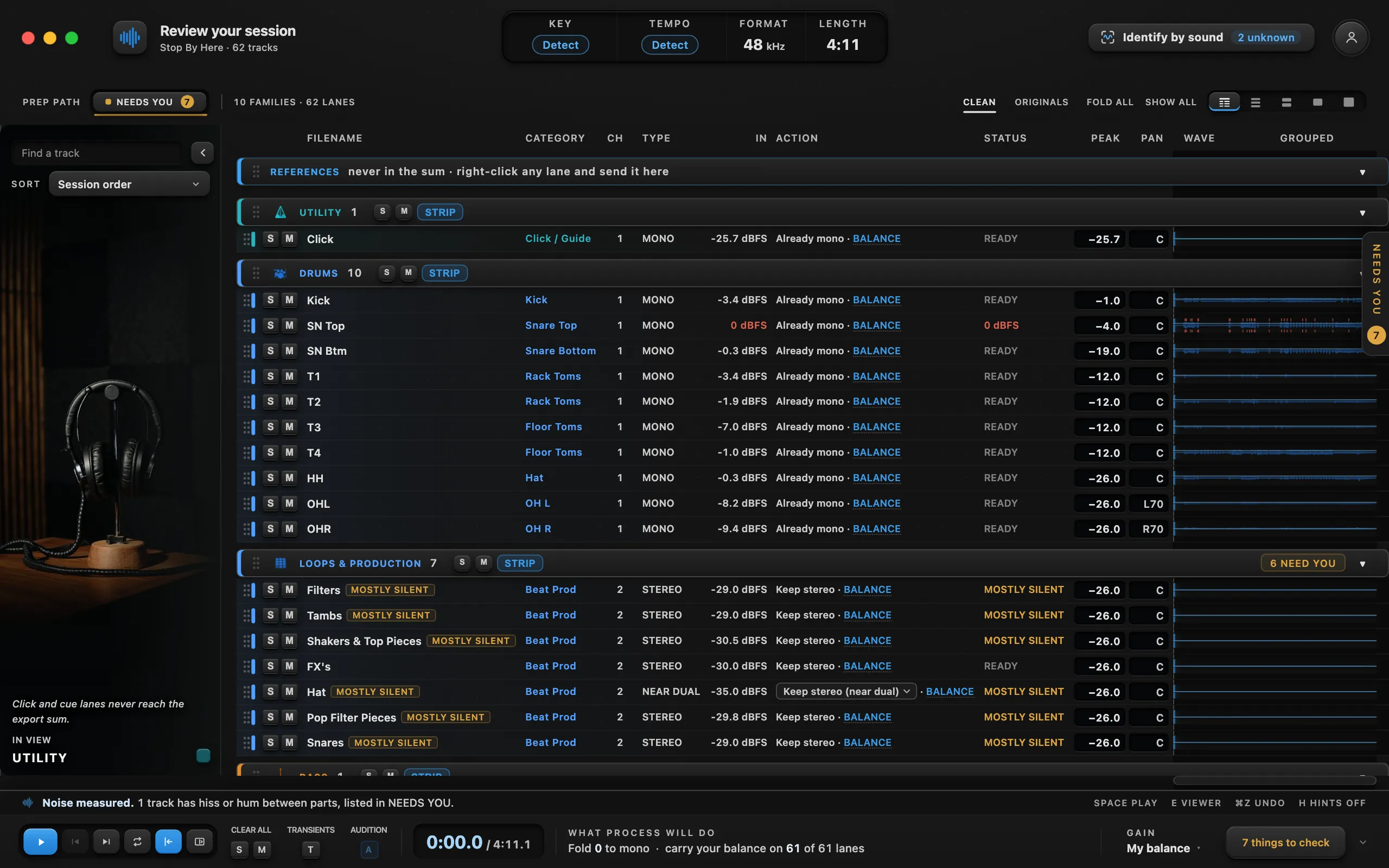
Task: Mute the SN Top lane
Action: click(289, 325)
